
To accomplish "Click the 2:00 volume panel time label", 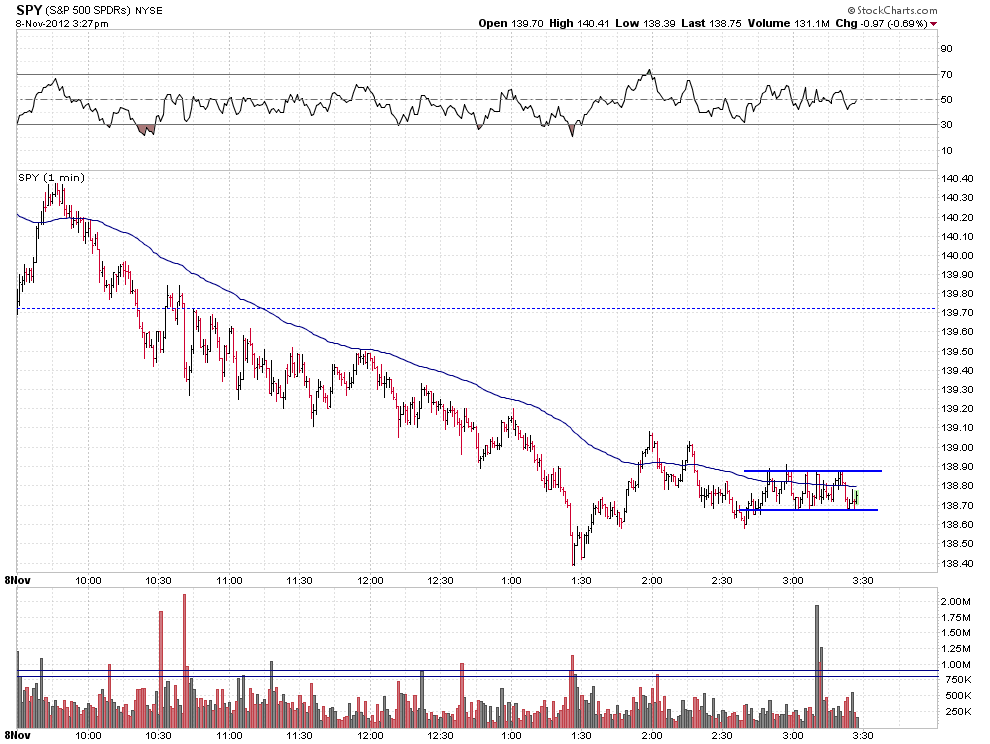I will (652, 735).
